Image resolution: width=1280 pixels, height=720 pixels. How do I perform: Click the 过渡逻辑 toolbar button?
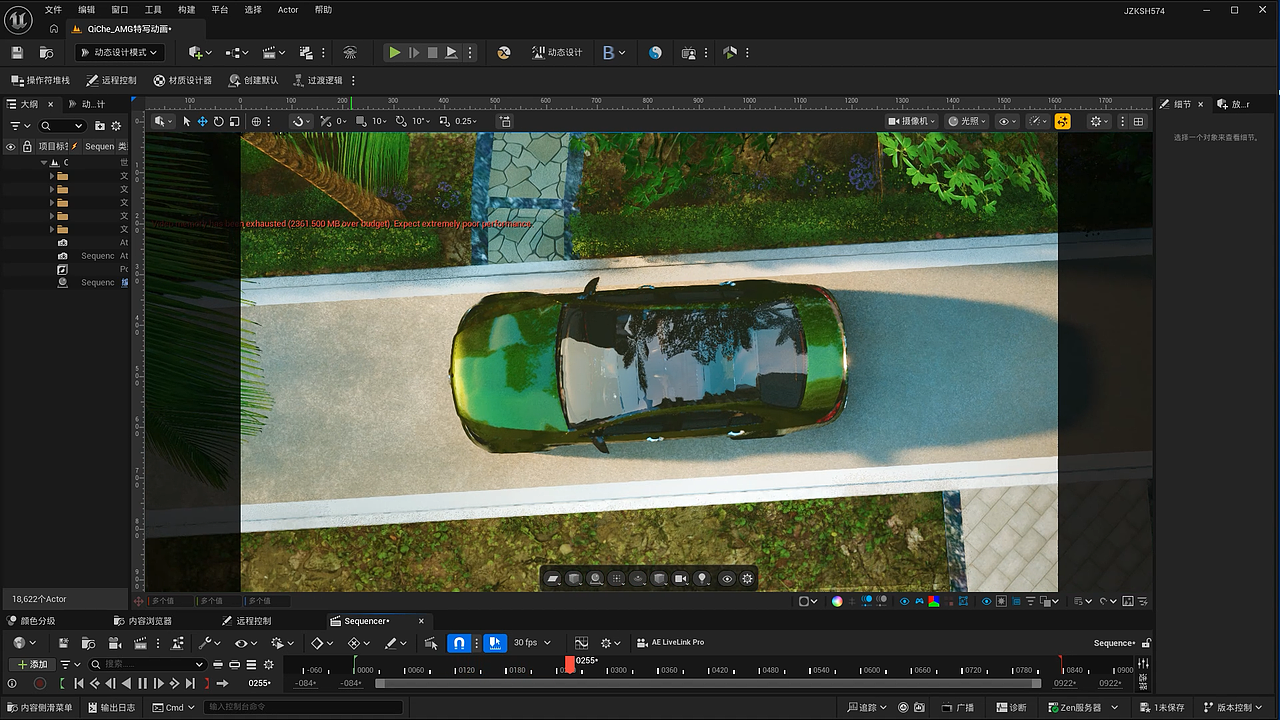pos(318,80)
